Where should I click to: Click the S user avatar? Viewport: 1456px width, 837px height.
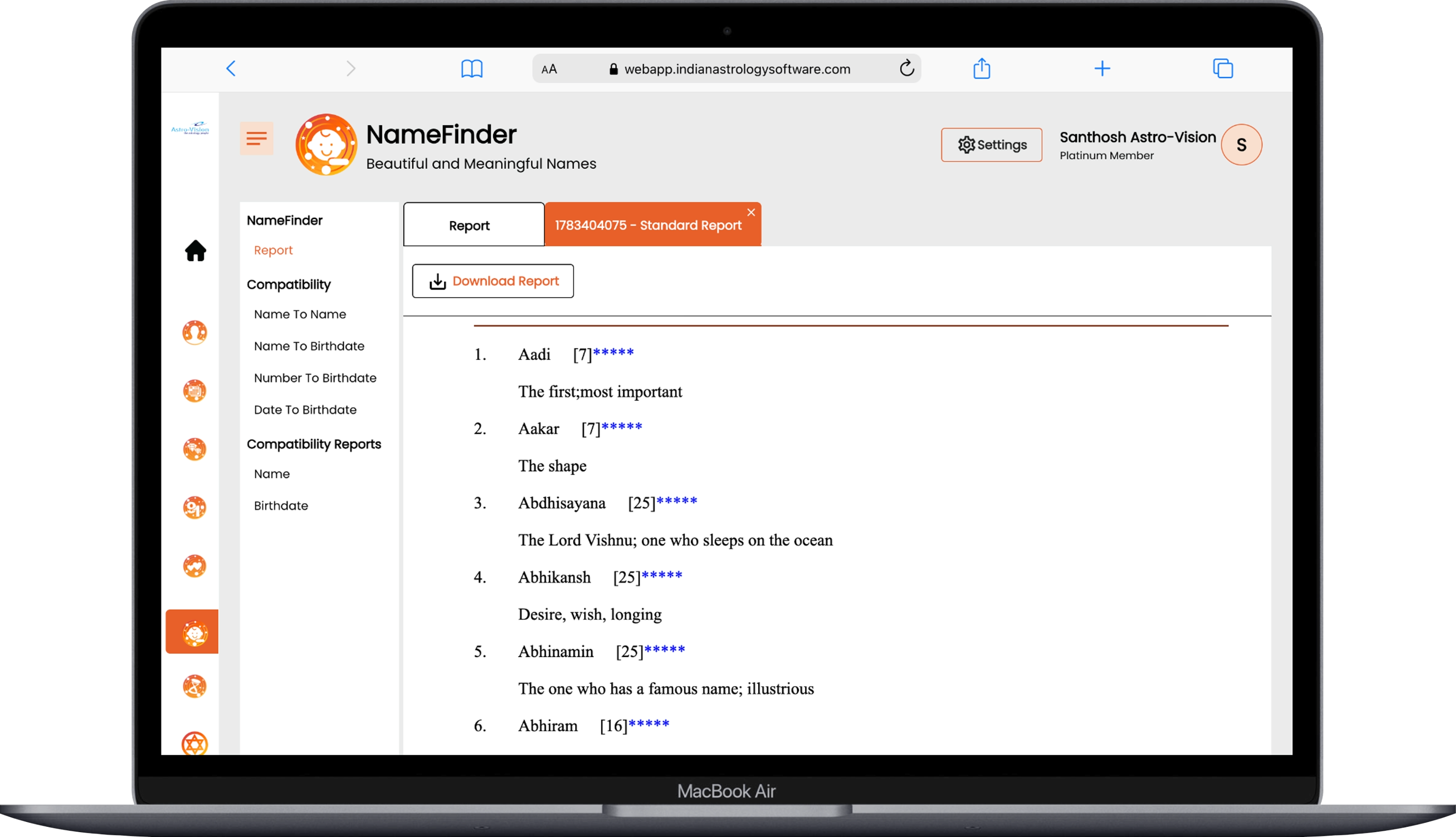(x=1241, y=145)
